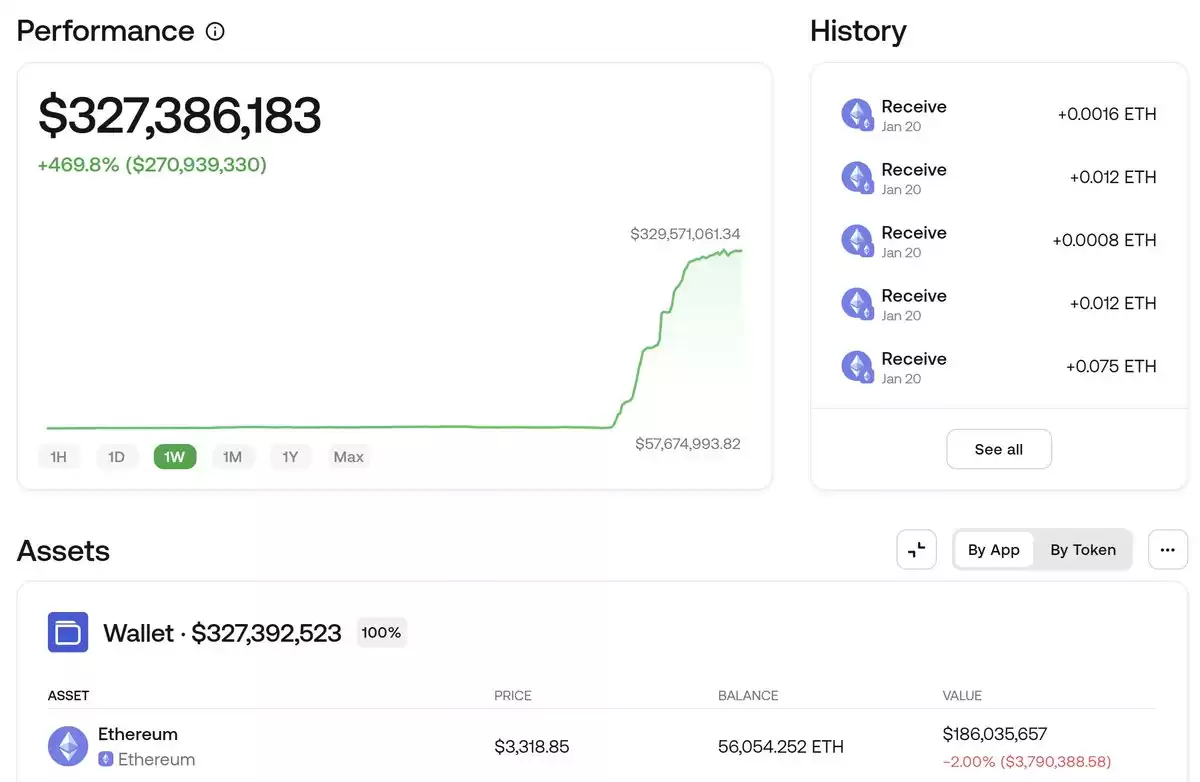Open the three-dots more options menu

tap(1168, 549)
